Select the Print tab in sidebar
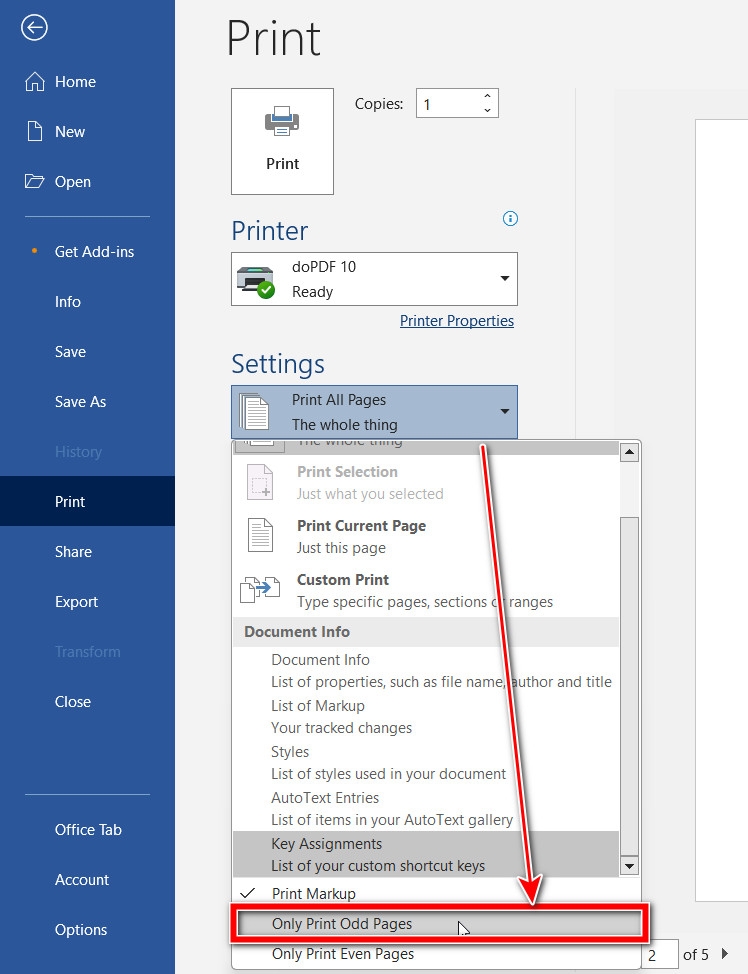The height and width of the screenshot is (974, 748). (87, 501)
